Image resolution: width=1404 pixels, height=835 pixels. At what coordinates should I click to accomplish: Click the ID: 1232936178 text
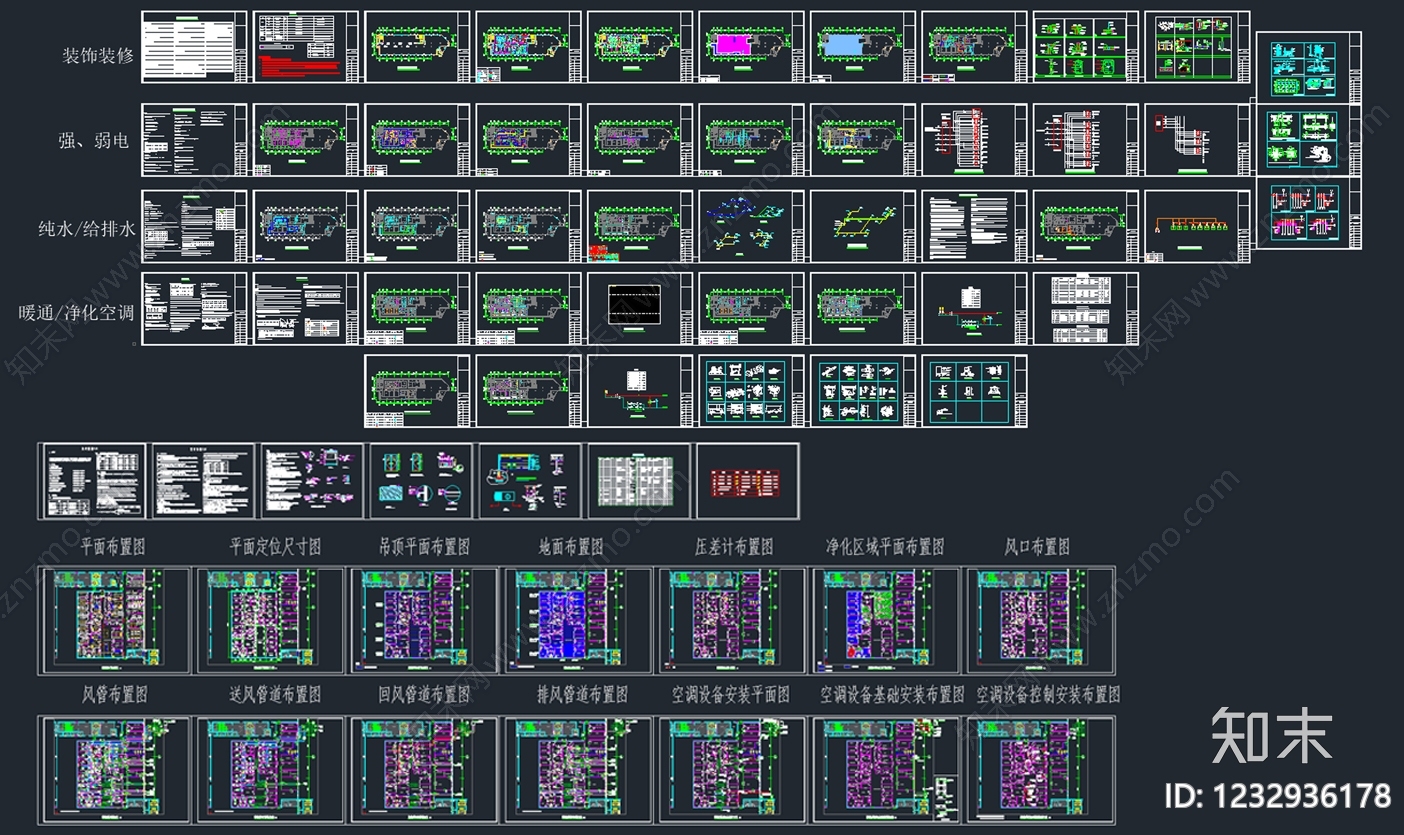1278,796
